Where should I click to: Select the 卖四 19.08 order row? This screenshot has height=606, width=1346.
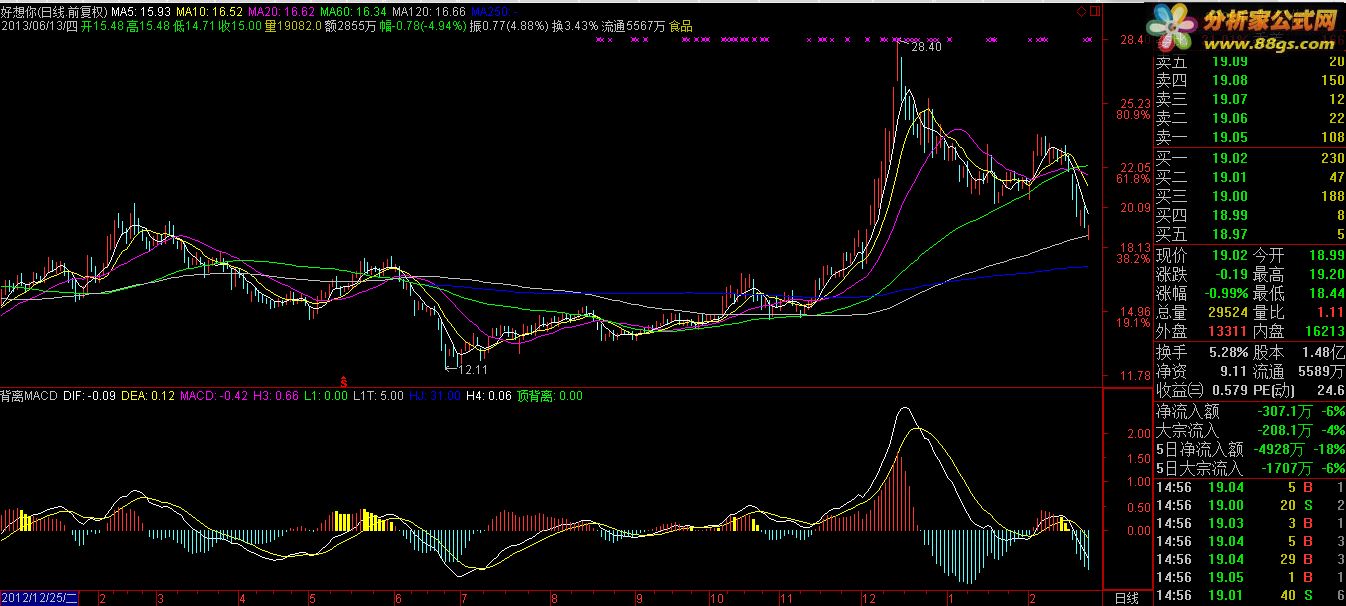1250,80
